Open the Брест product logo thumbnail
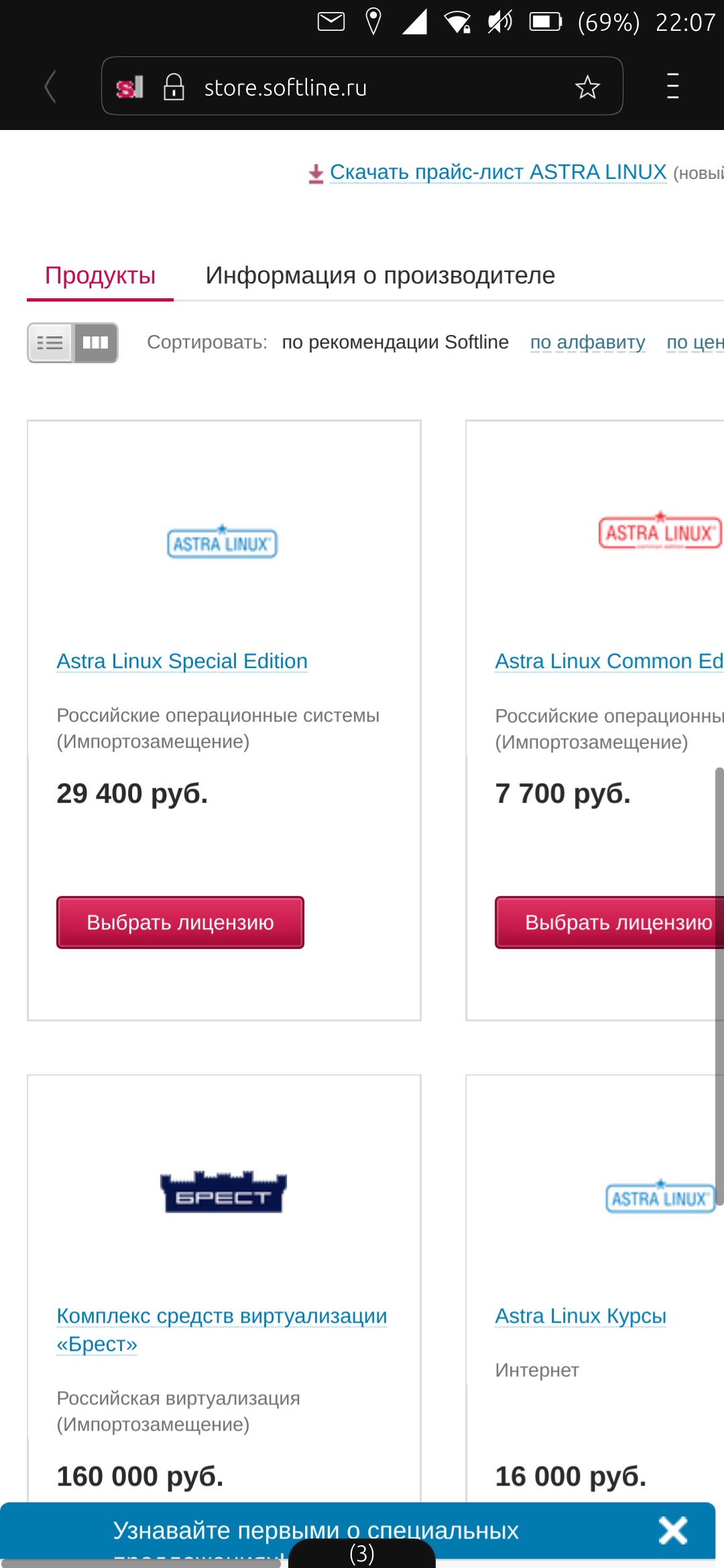 pyautogui.click(x=223, y=1191)
